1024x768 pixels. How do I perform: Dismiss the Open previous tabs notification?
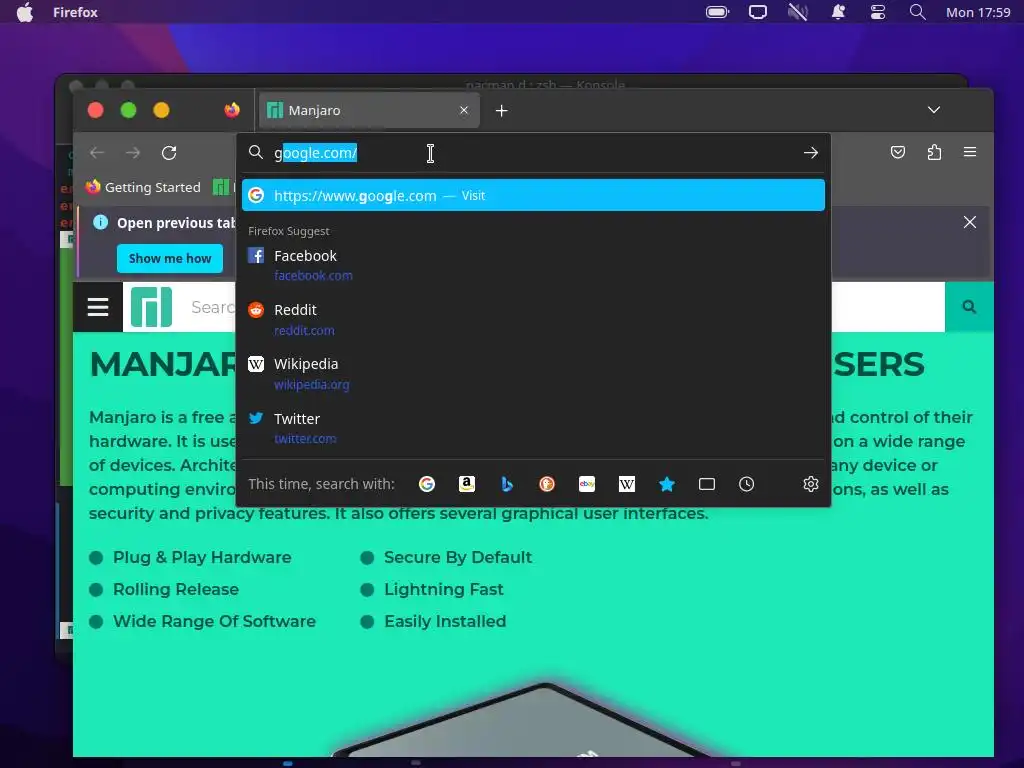click(x=970, y=222)
